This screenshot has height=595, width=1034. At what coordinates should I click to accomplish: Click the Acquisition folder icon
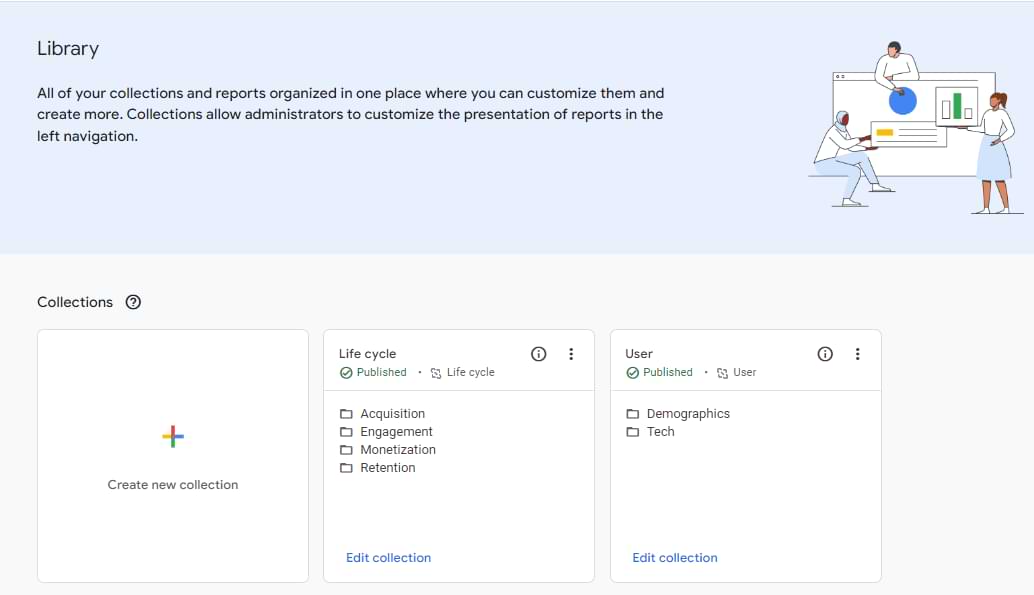pos(346,414)
